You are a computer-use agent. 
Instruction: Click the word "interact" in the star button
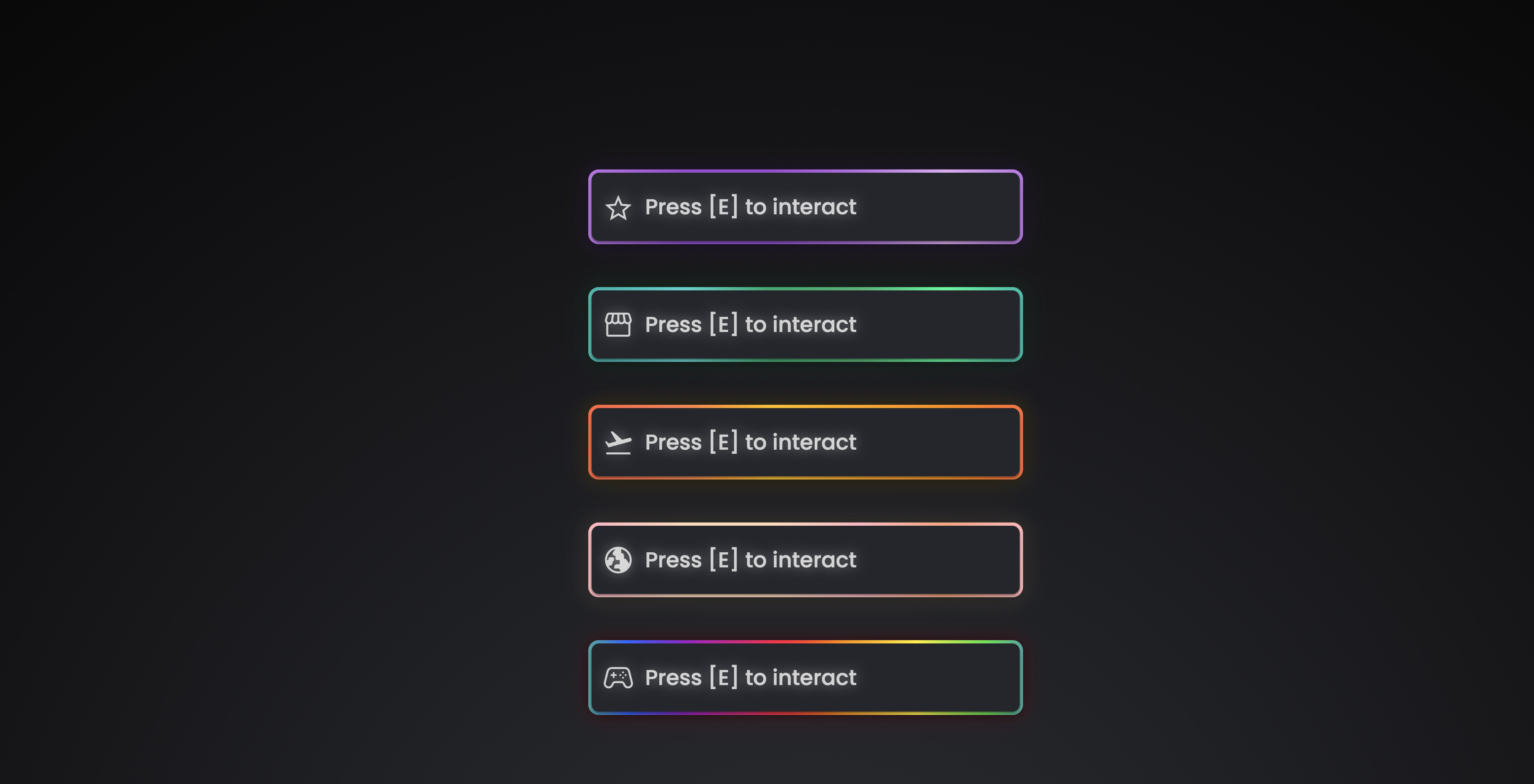click(x=814, y=207)
